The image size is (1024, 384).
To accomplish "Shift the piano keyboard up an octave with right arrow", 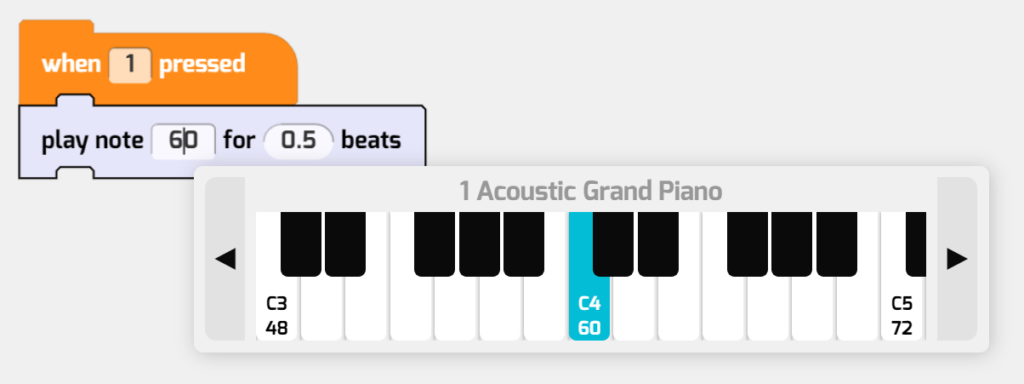I will [957, 259].
